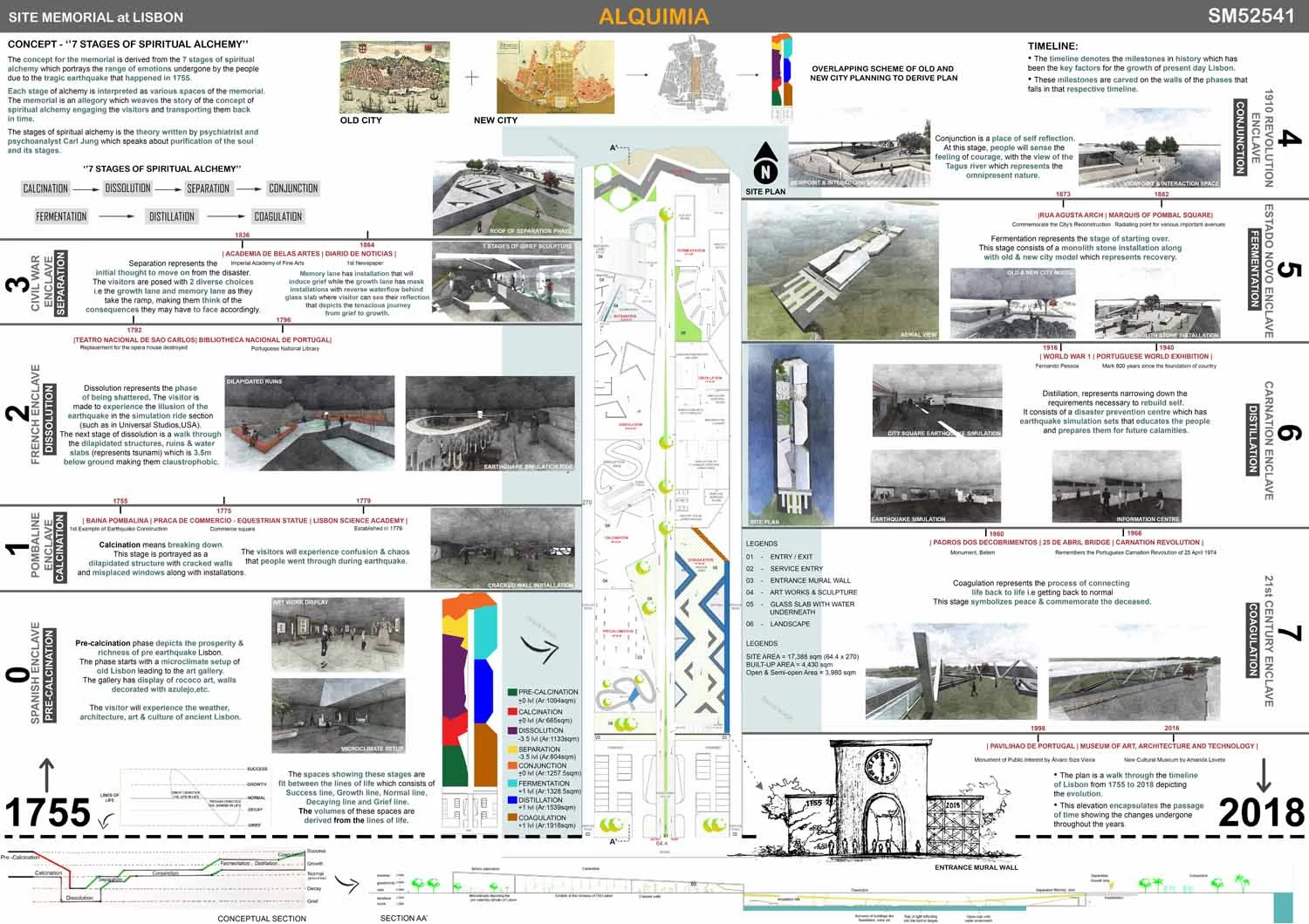Viewport: 1309px width, 924px height.
Task: Click the ALQUIMIA title in header
Action: [654, 17]
